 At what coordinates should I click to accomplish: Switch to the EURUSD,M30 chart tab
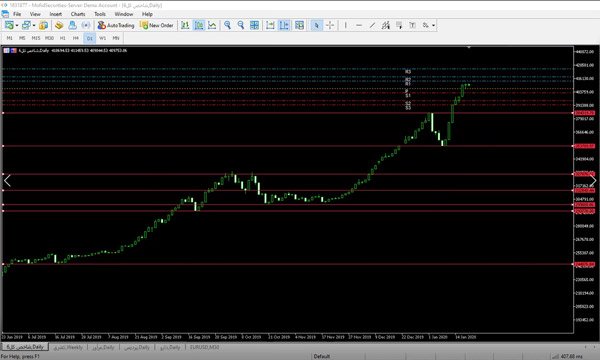(x=204, y=347)
